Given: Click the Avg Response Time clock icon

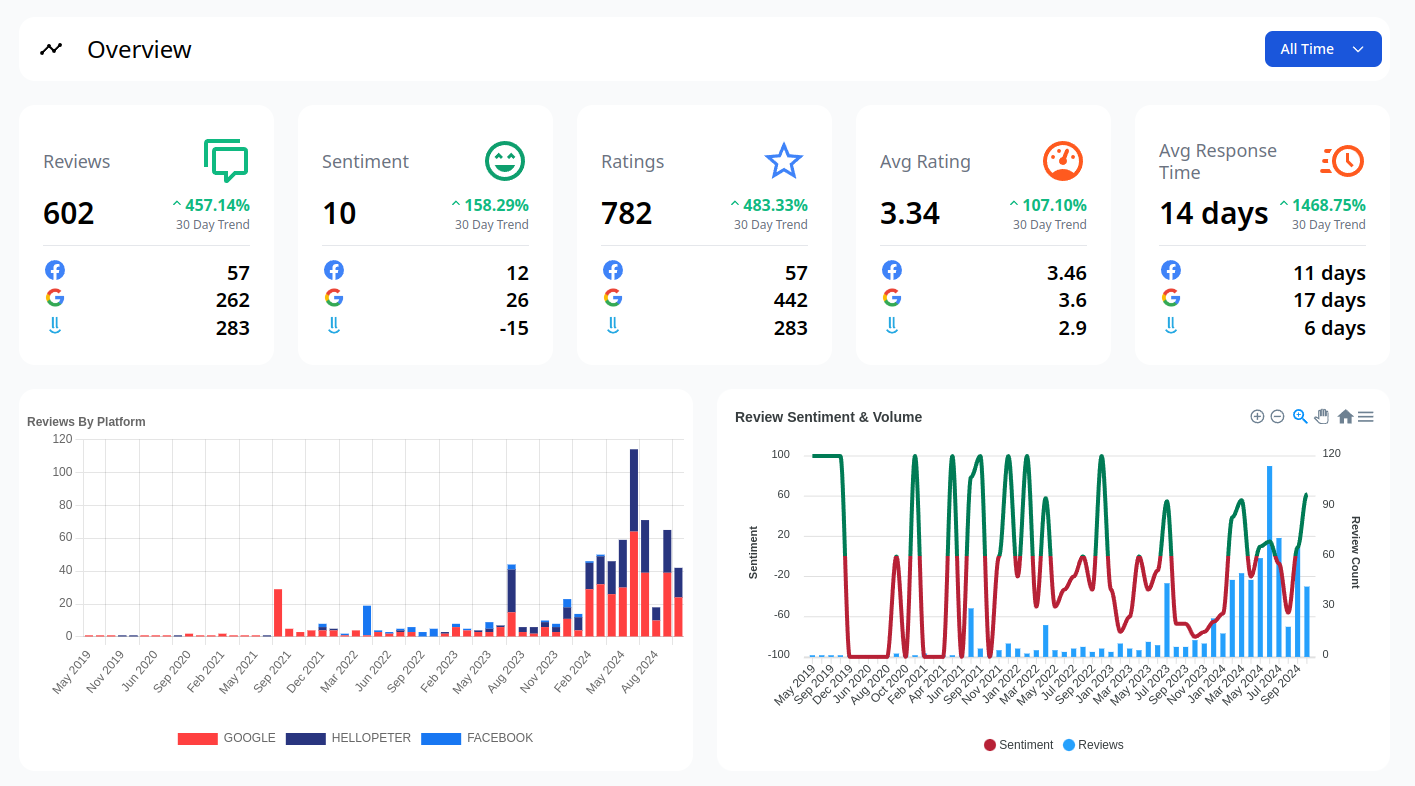Looking at the screenshot, I should 1341,160.
